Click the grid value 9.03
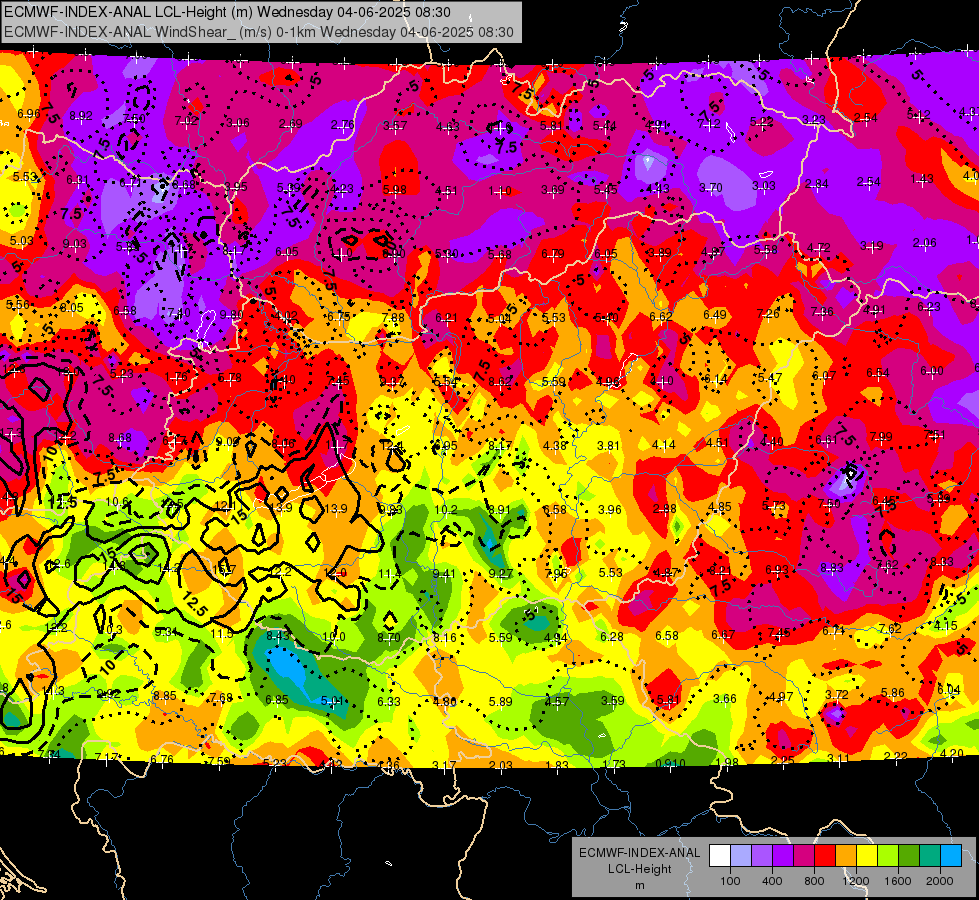 click(x=75, y=244)
